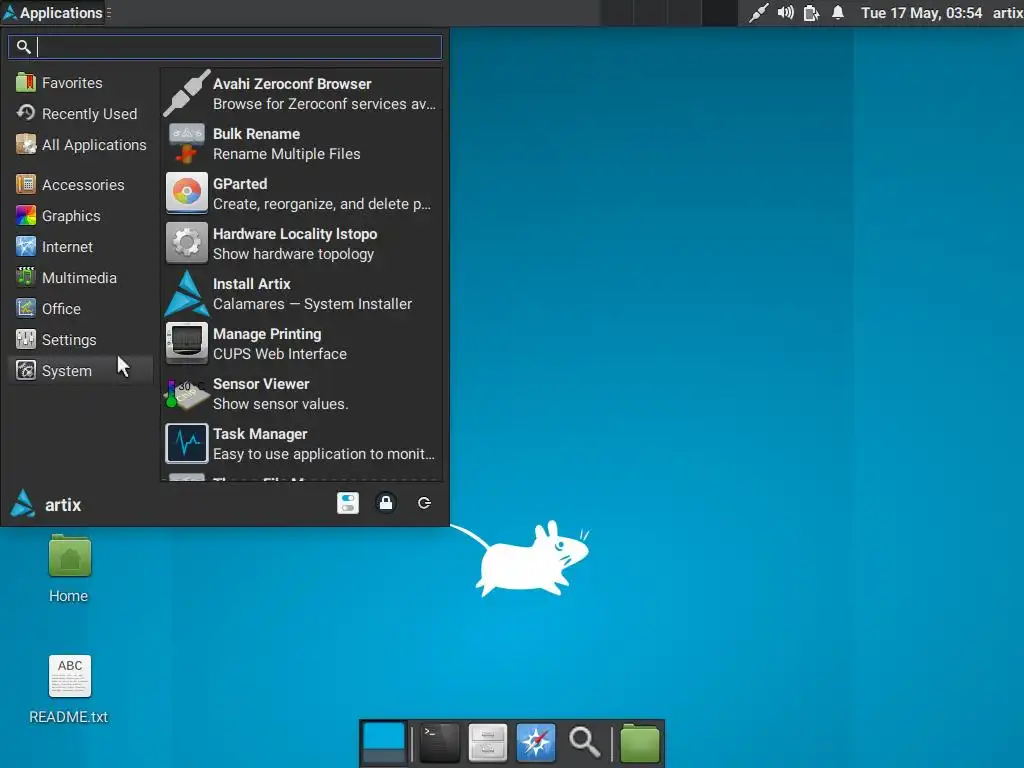Click the battery power tray icon
Image resolution: width=1024 pixels, height=768 pixels.
811,13
